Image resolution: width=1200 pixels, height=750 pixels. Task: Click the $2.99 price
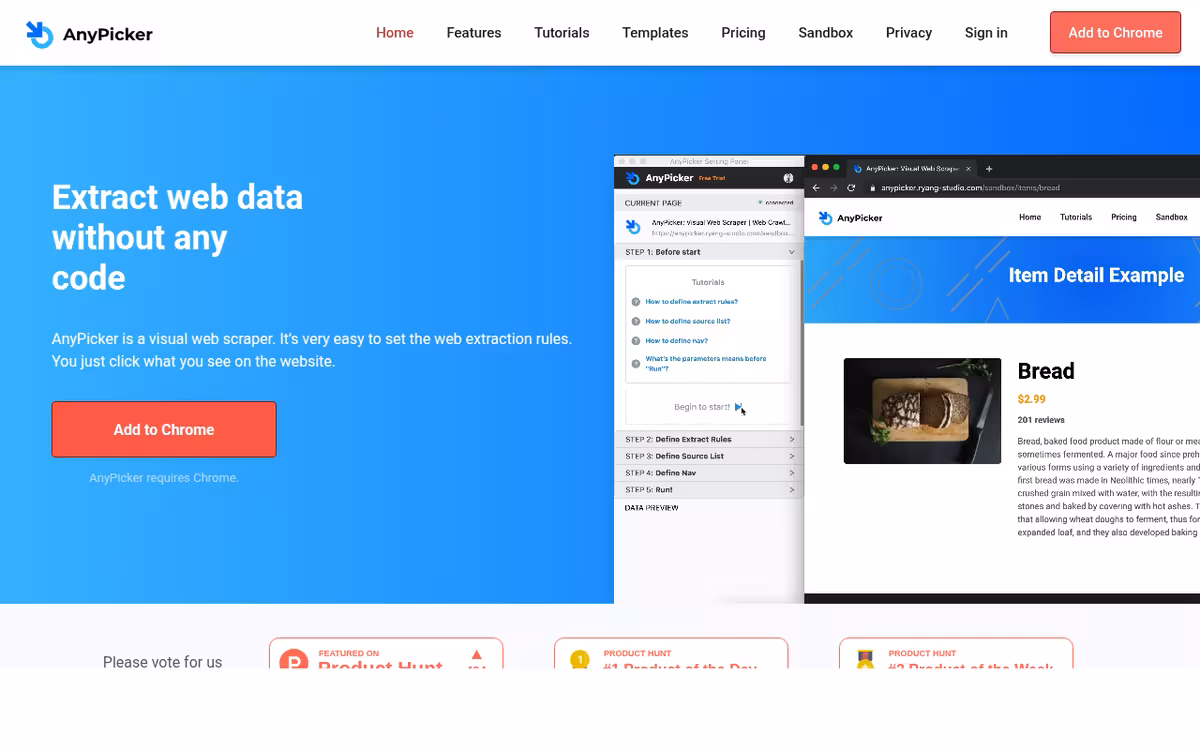pyautogui.click(x=1032, y=399)
